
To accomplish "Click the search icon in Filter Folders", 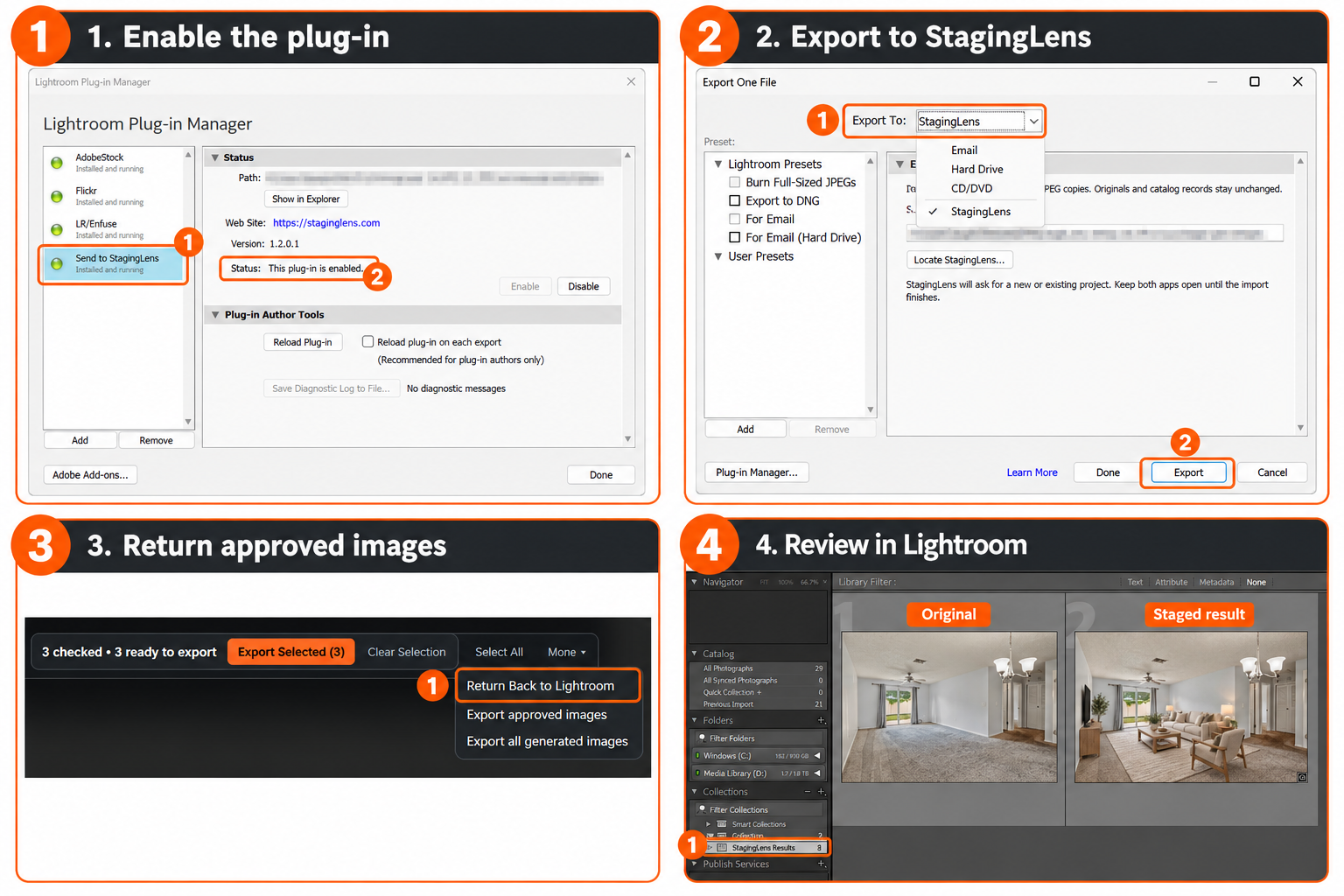I will point(702,738).
